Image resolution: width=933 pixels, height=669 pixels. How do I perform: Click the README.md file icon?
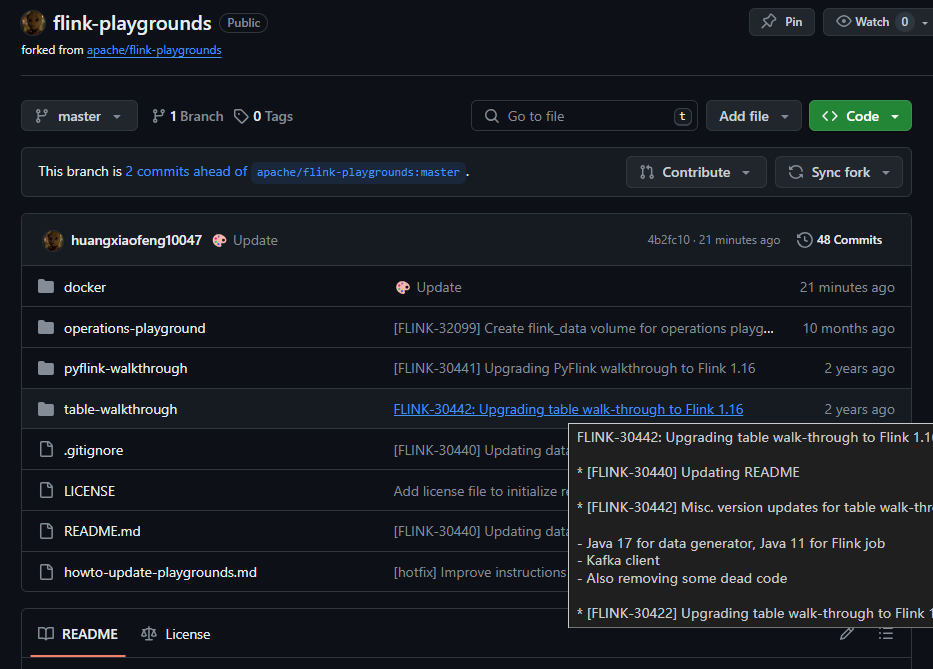pyautogui.click(x=46, y=530)
